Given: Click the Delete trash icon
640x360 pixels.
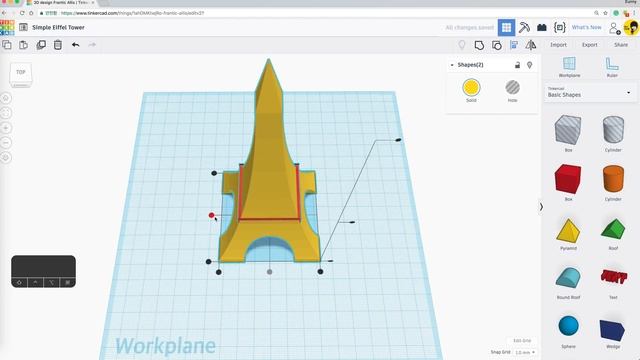Looking at the screenshot, I should pyautogui.click(x=58, y=44).
